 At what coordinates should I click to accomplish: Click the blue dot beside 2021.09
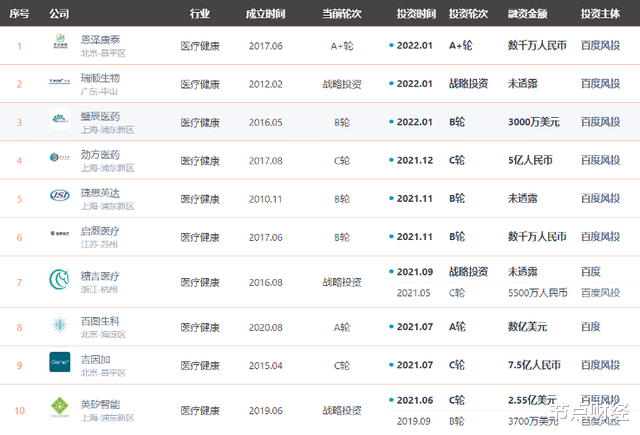point(391,272)
